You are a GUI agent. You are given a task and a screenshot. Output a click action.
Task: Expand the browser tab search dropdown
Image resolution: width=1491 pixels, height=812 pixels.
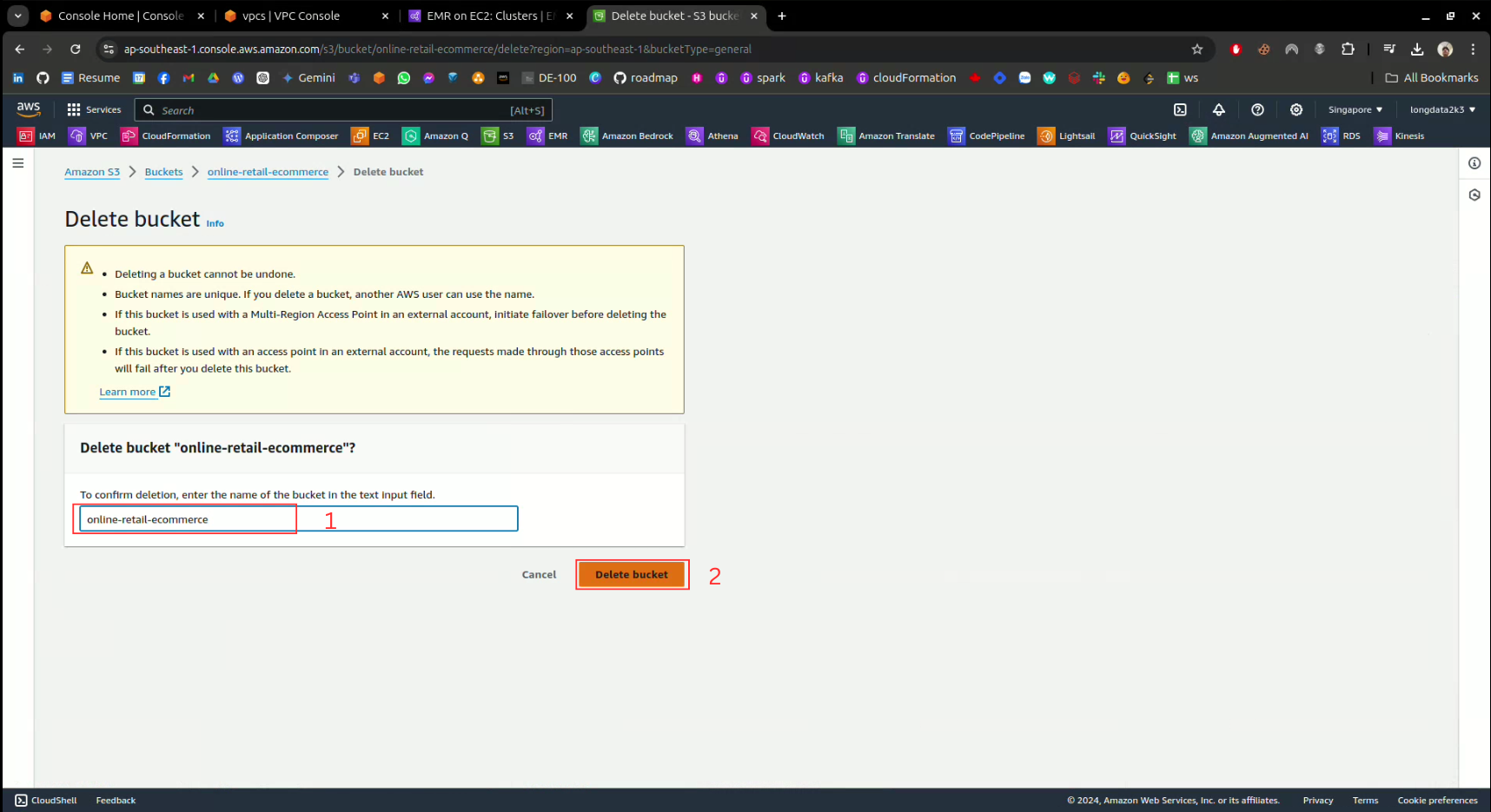click(17, 16)
